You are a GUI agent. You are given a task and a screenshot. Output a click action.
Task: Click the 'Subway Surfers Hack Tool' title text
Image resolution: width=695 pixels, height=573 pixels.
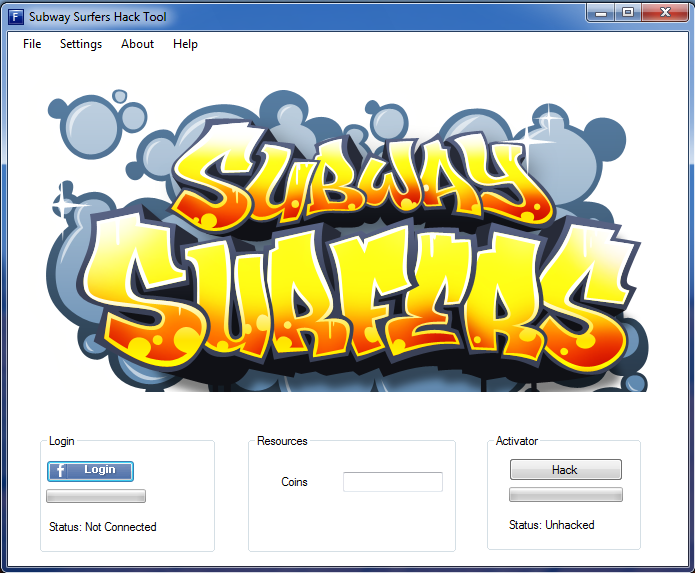98,17
